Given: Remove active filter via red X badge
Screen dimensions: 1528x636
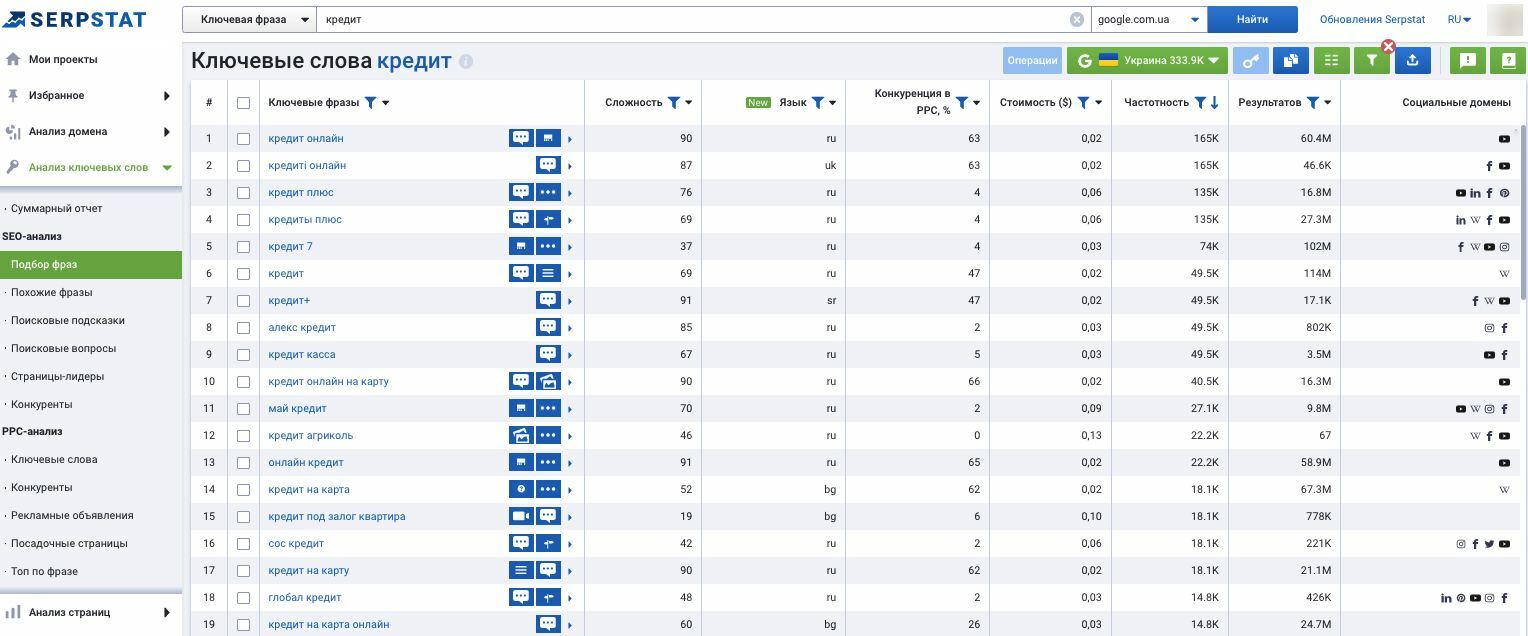Looking at the screenshot, I should 1388,46.
